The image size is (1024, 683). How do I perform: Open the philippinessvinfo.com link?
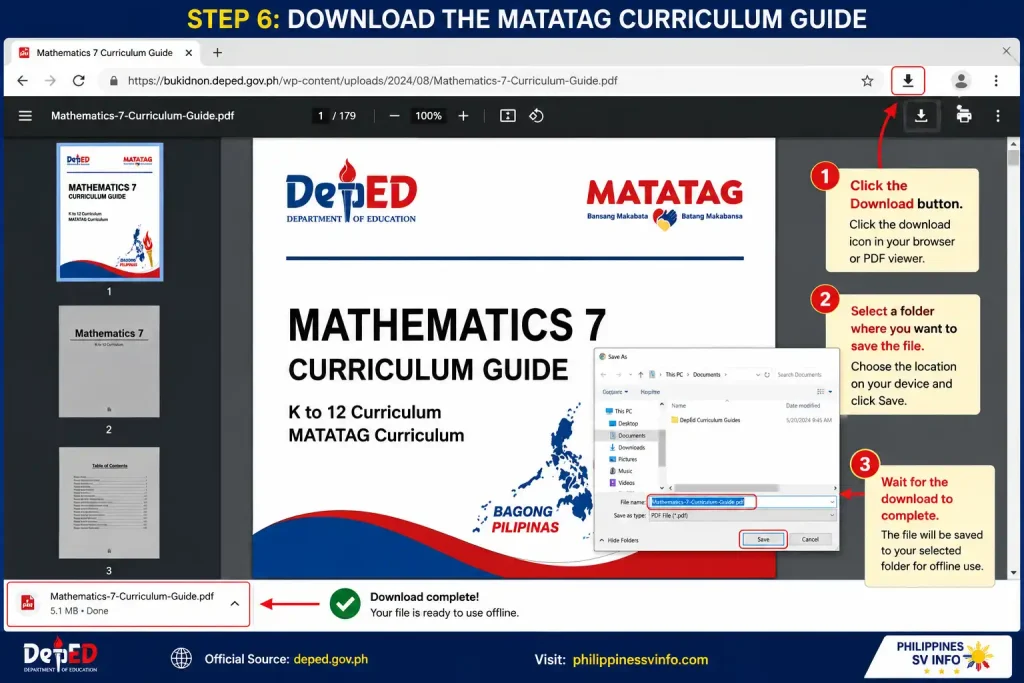click(x=640, y=659)
